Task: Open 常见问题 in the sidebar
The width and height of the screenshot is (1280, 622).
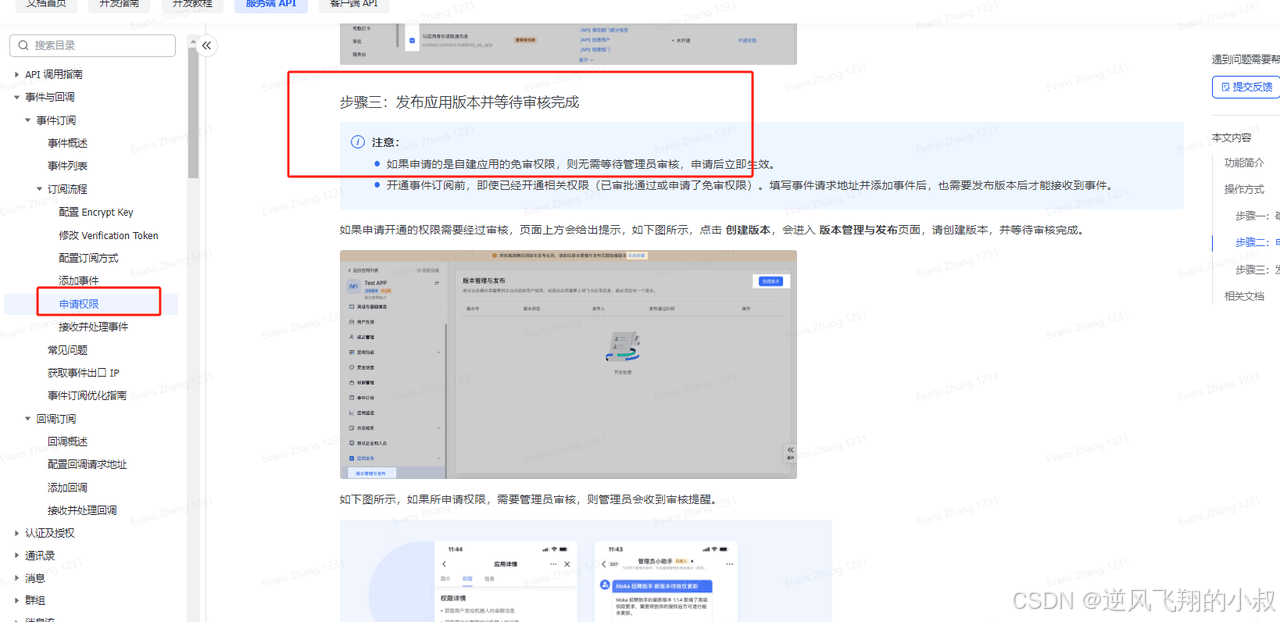Action: pyautogui.click(x=68, y=350)
